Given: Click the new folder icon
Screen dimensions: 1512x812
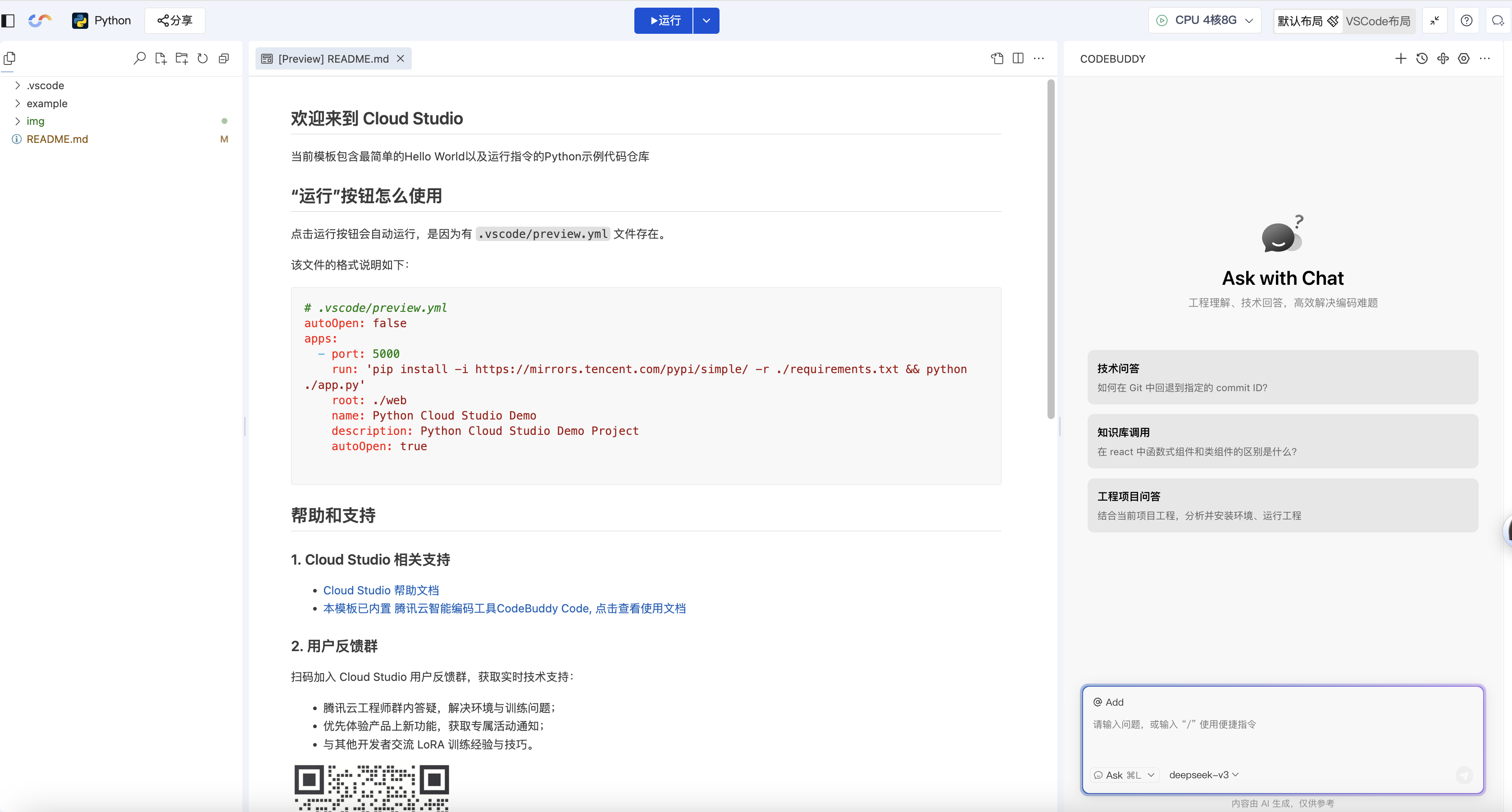Looking at the screenshot, I should (x=182, y=58).
